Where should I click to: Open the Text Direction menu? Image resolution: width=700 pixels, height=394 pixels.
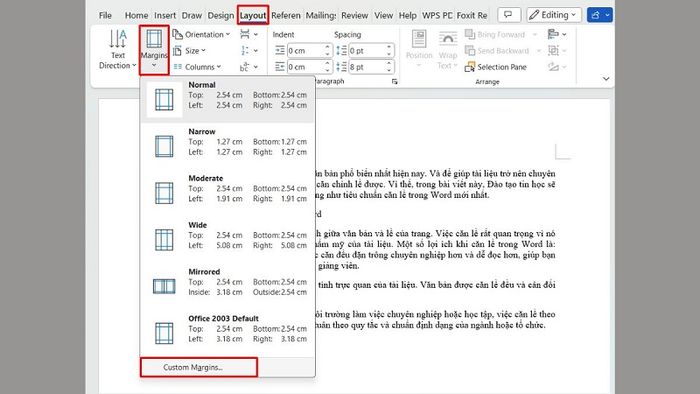[117, 50]
